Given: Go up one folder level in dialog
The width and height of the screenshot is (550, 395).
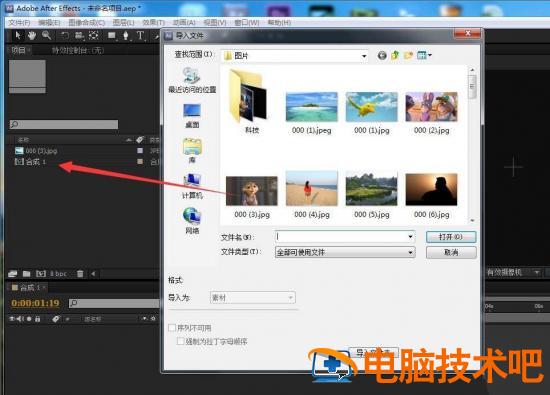Looking at the screenshot, I should (x=395, y=55).
